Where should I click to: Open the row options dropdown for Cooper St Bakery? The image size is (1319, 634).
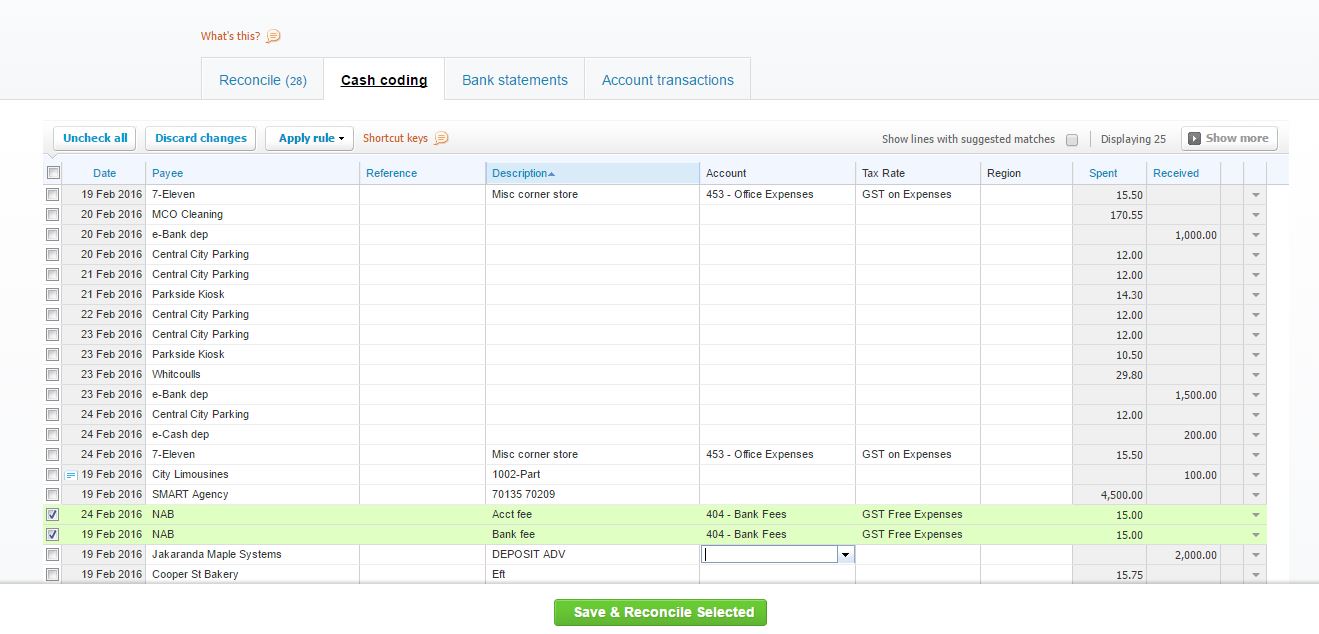tap(1256, 574)
